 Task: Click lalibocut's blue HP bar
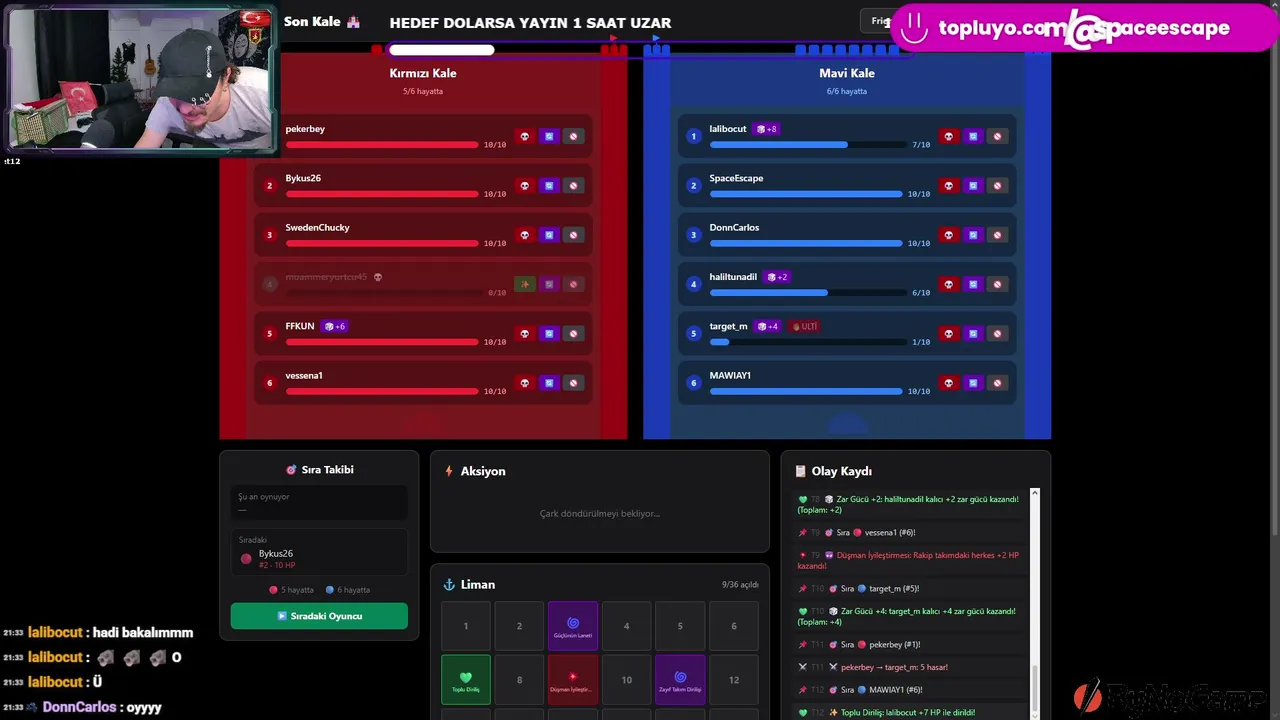pos(806,145)
